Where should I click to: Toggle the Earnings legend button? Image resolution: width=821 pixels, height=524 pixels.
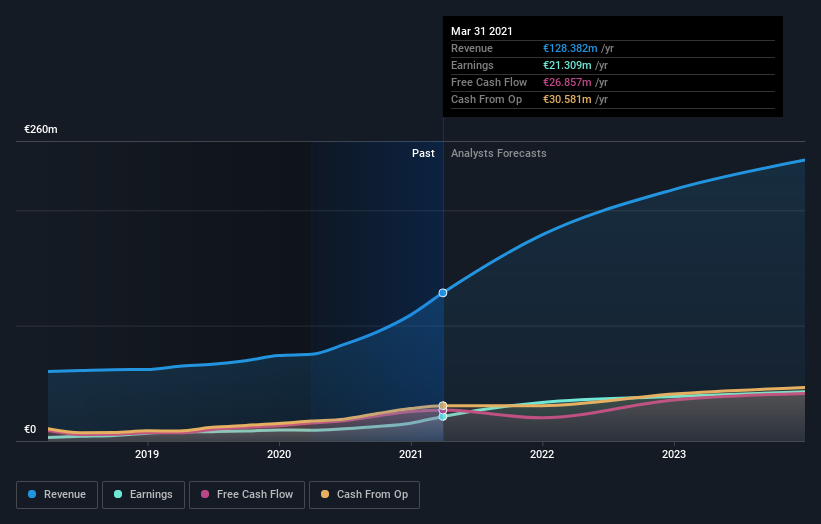coord(143,495)
